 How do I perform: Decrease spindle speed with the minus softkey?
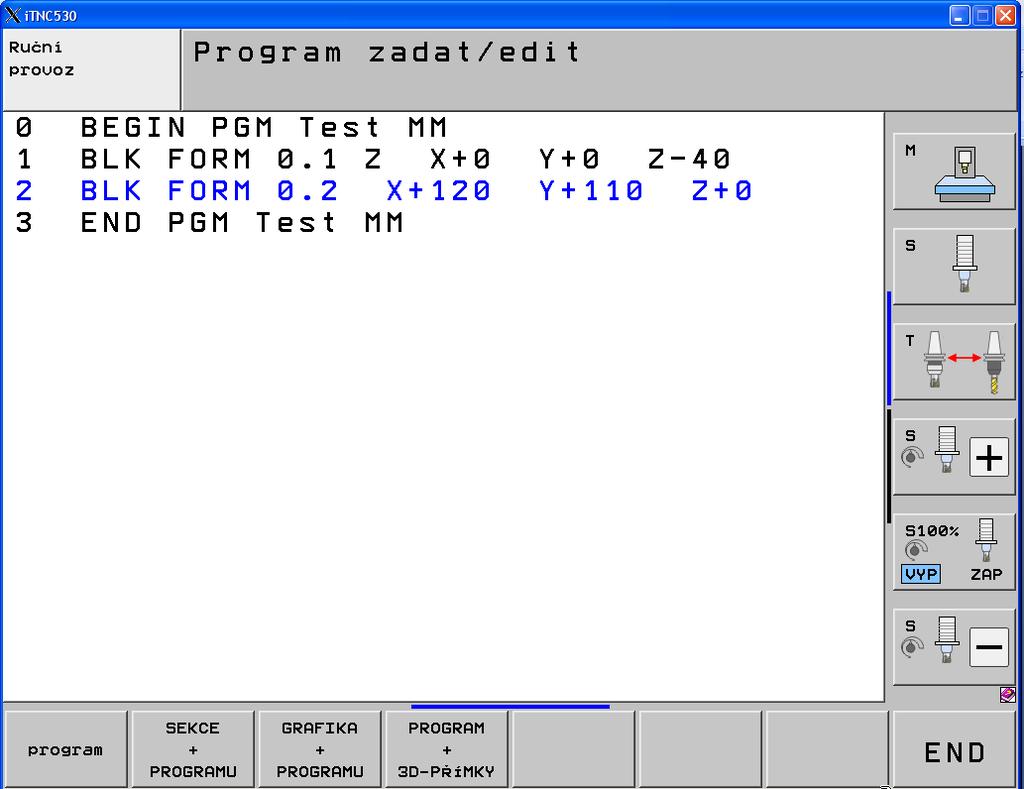954,647
